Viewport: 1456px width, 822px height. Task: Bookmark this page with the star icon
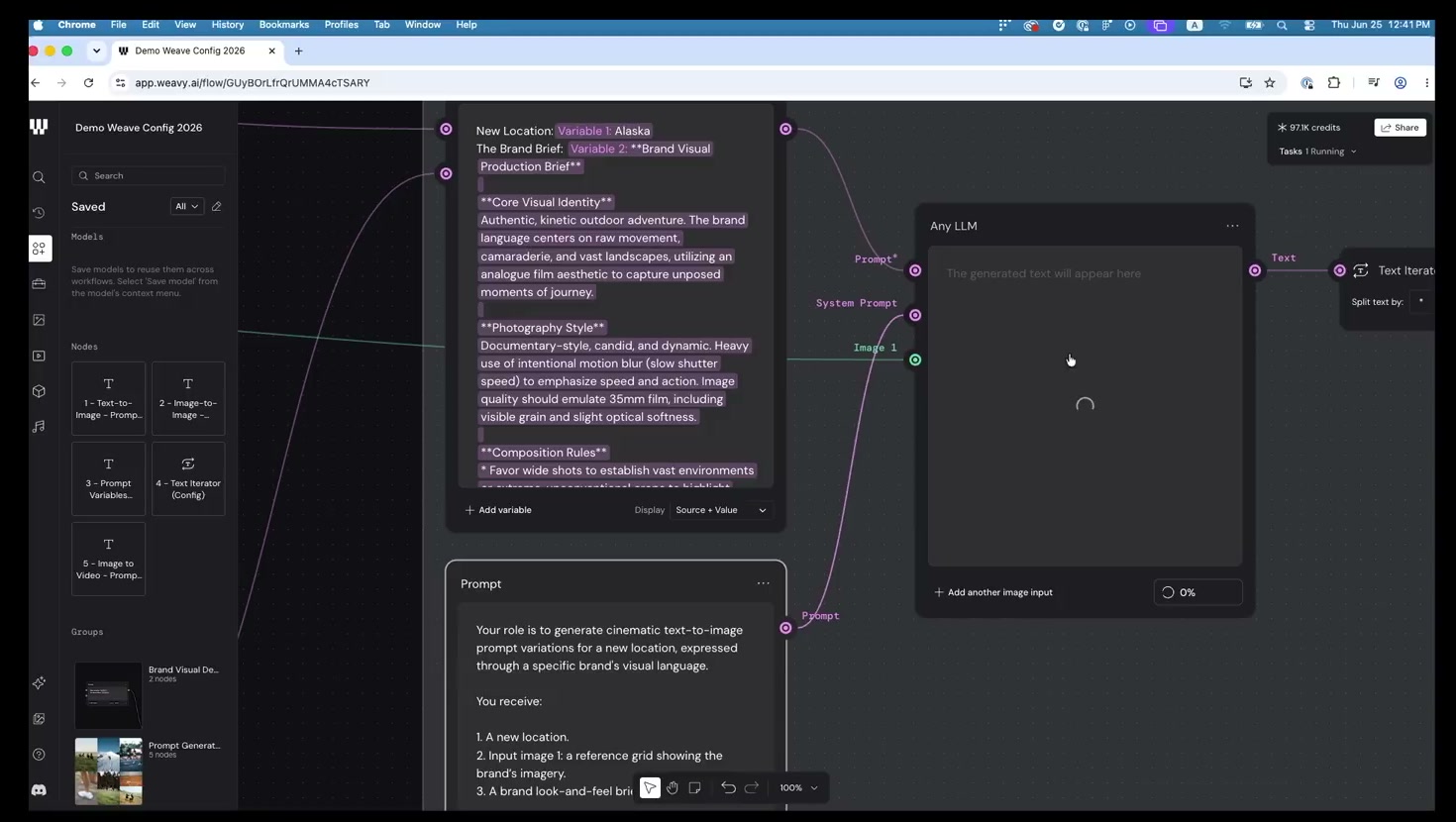click(1270, 83)
